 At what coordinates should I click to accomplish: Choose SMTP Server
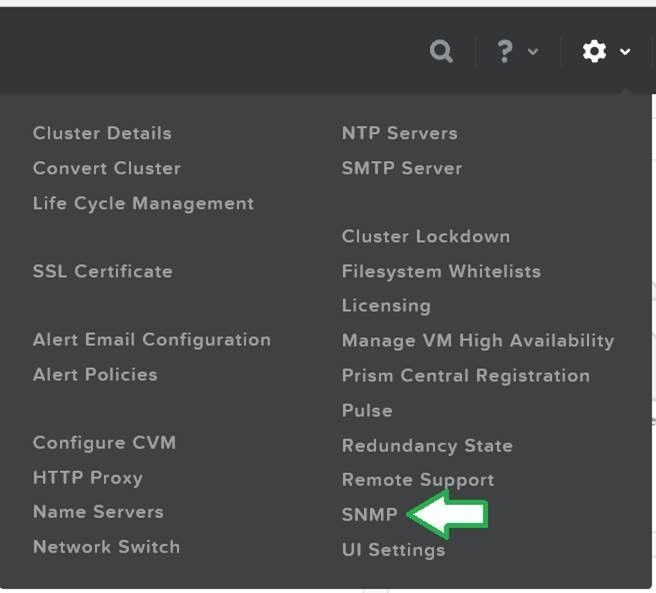pyautogui.click(x=402, y=168)
